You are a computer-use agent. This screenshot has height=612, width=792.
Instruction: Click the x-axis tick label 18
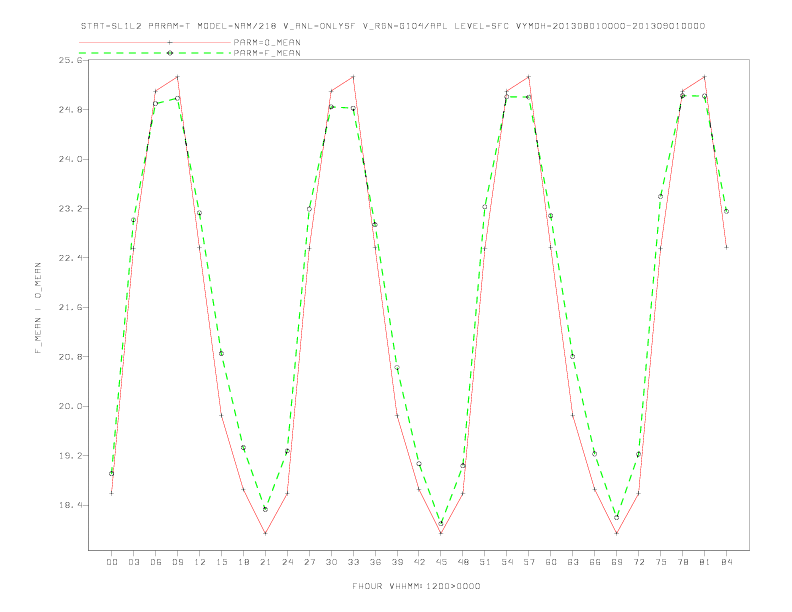(x=243, y=562)
